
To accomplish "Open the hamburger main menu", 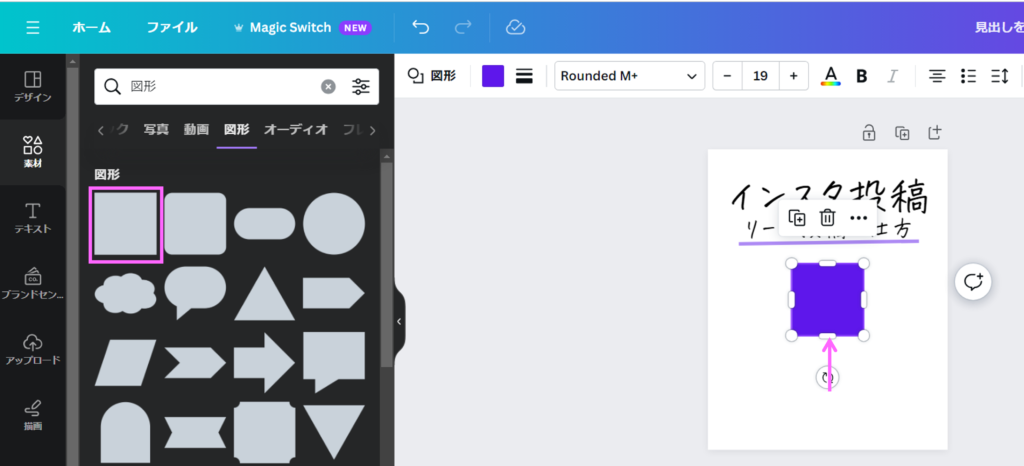I will click(x=33, y=27).
